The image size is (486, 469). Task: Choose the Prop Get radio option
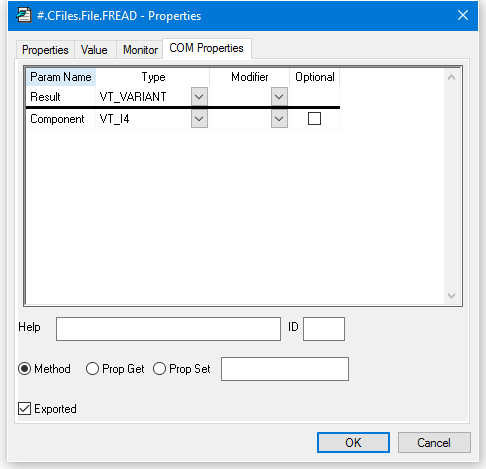(x=92, y=369)
